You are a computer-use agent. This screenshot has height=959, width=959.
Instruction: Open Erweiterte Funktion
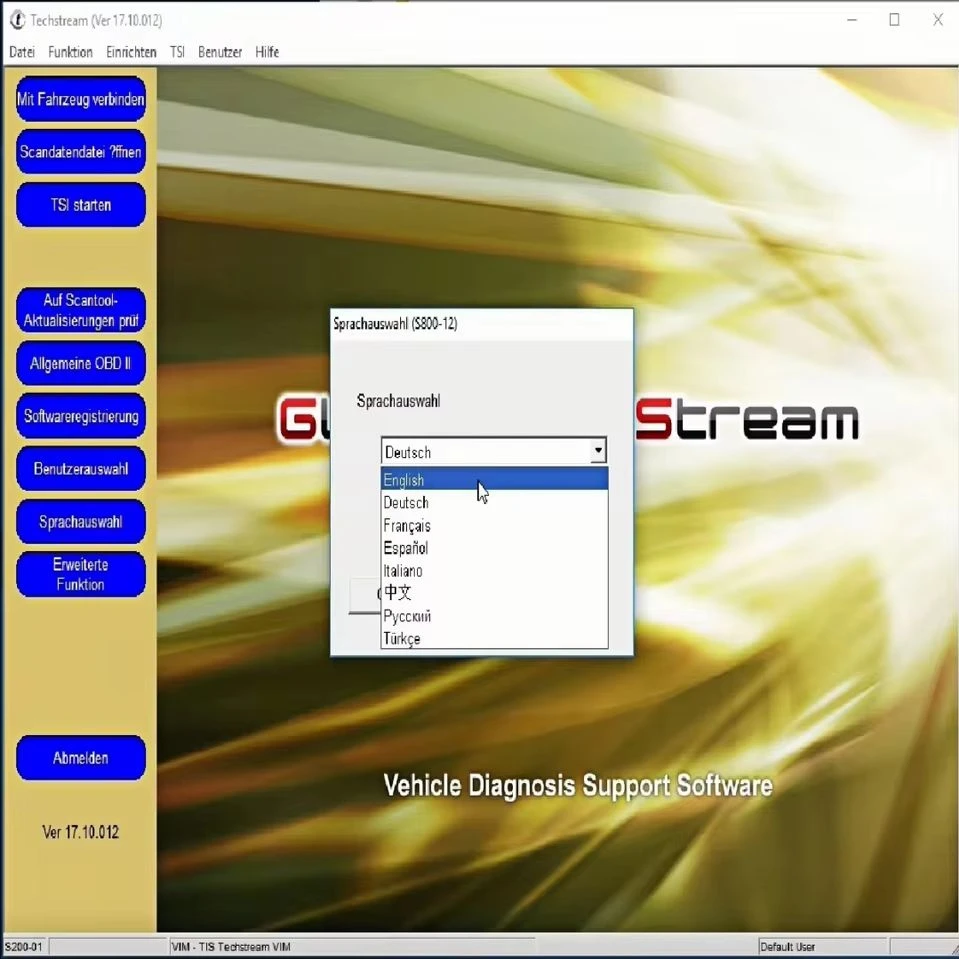click(x=81, y=574)
